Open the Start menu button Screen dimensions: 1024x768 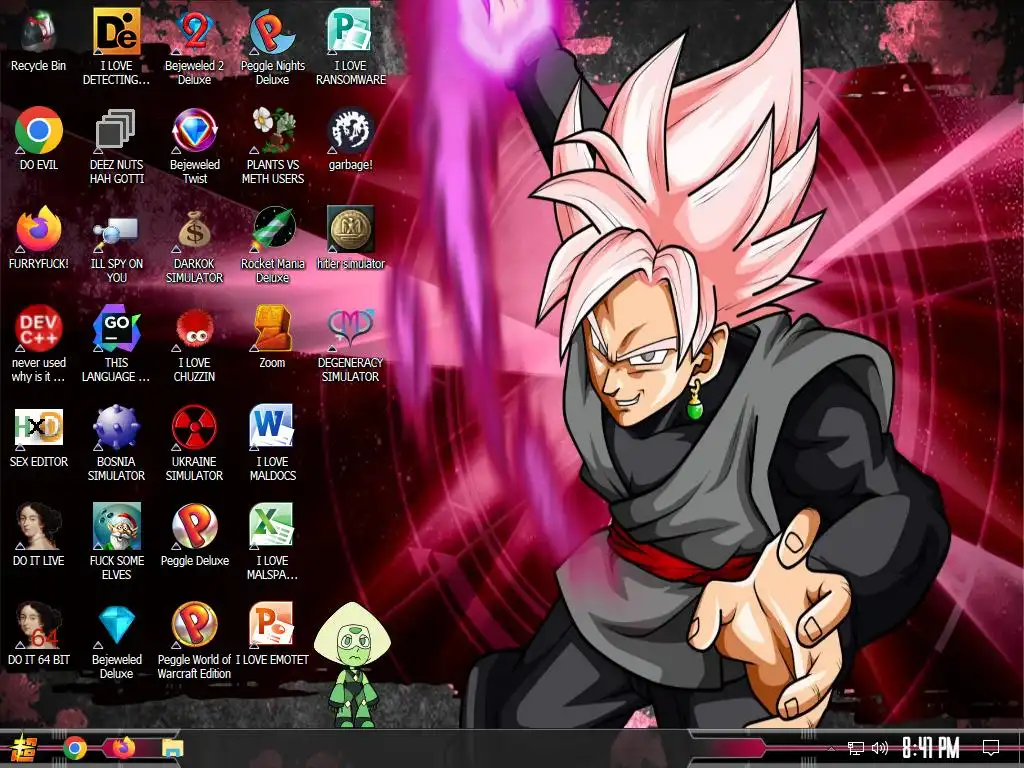pos(23,748)
